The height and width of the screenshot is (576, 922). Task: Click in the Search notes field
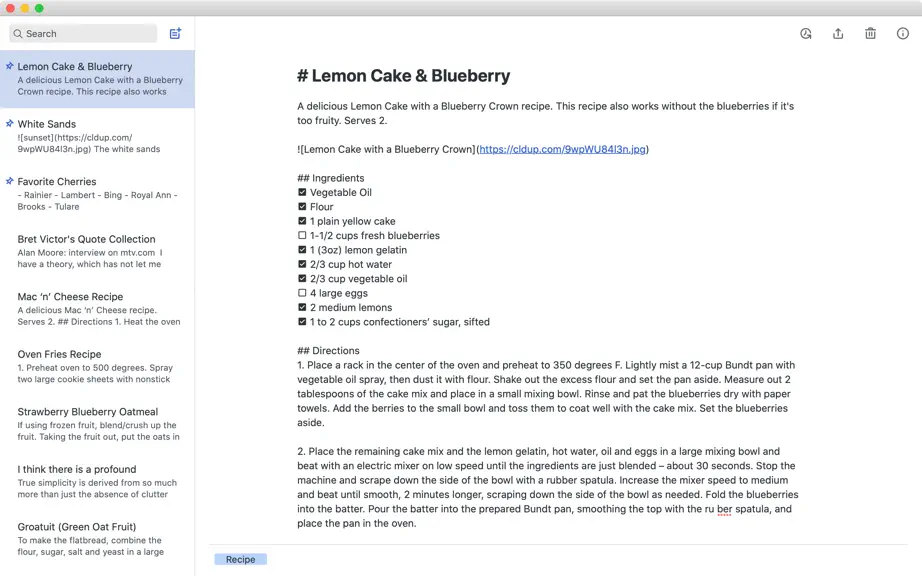83,34
